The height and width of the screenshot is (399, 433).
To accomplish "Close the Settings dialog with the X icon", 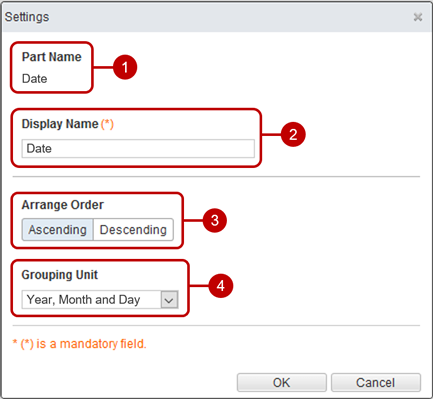I will [418, 17].
